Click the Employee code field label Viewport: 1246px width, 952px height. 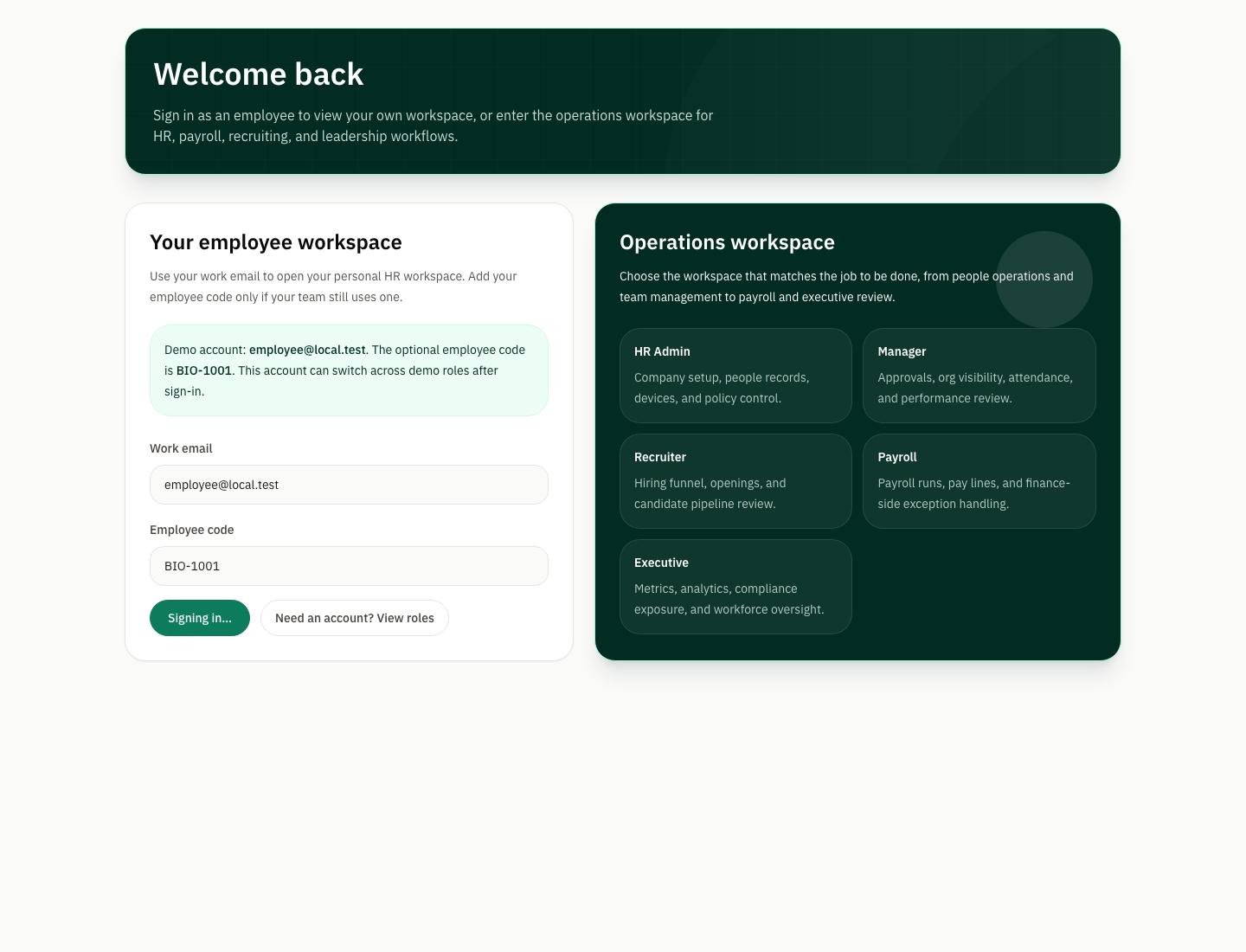tap(191, 530)
